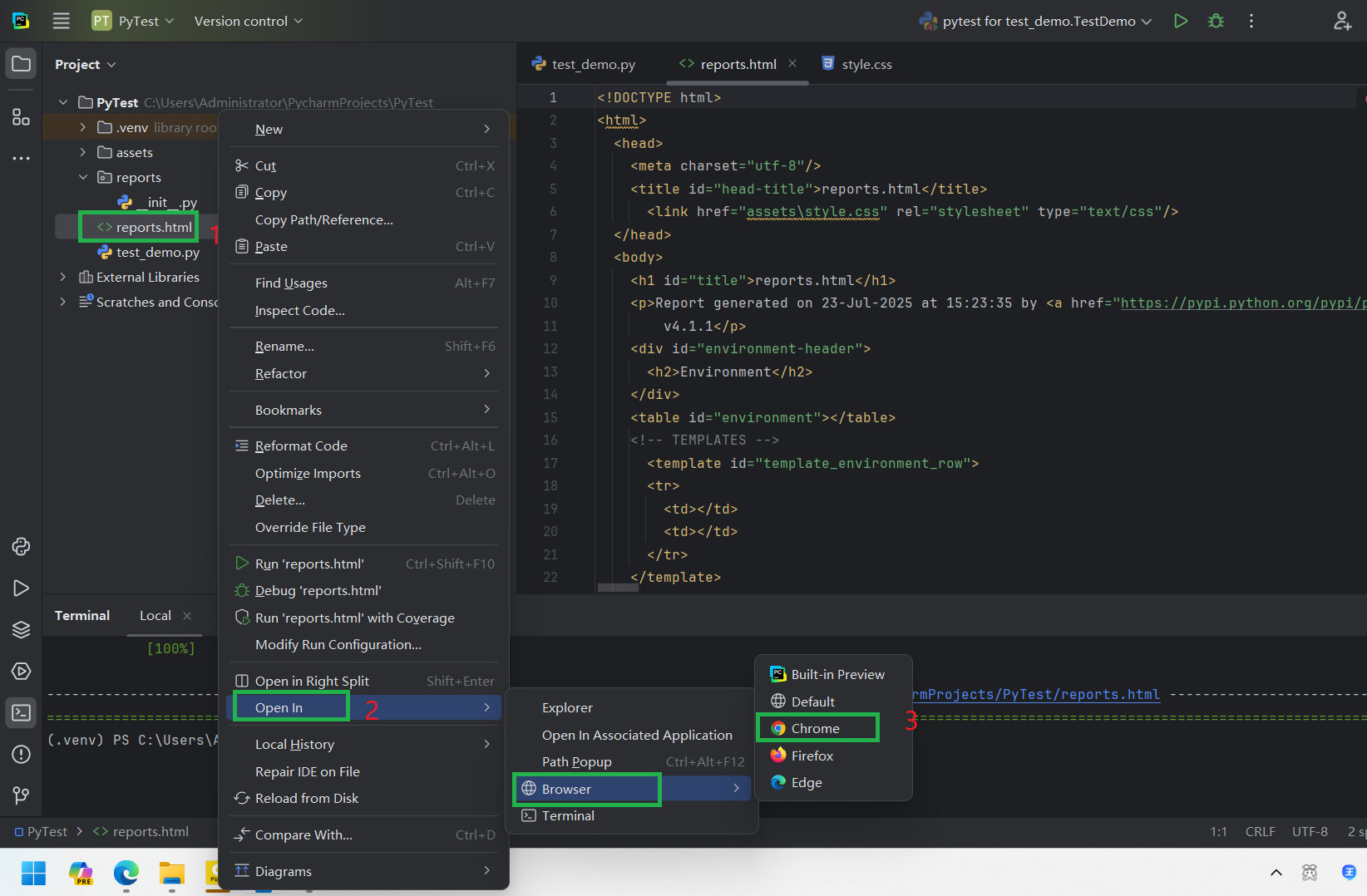Click the Run button in the toolbar

click(x=1180, y=21)
